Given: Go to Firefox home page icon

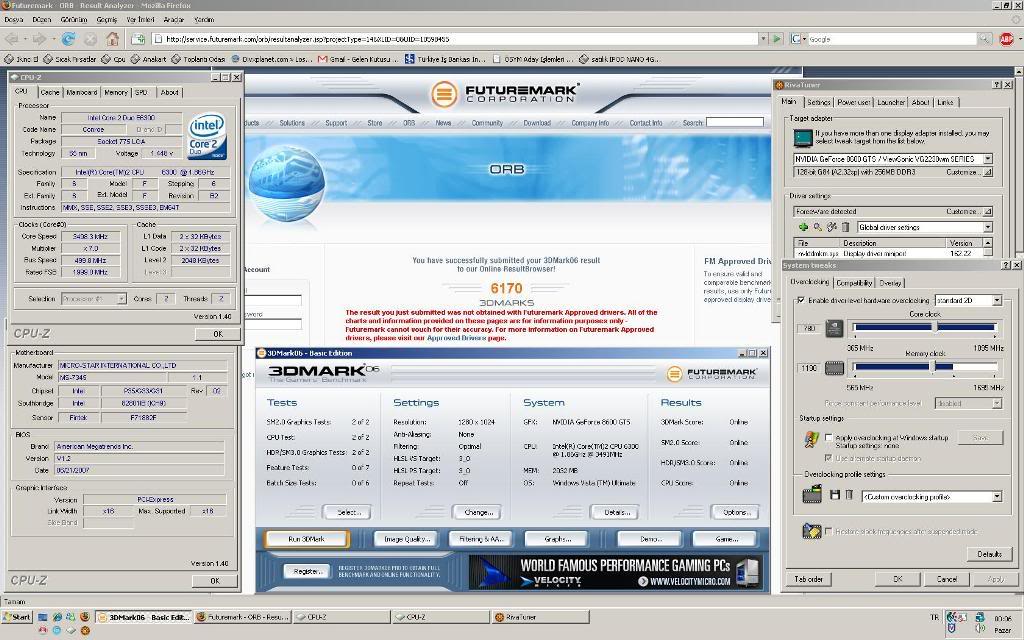Looking at the screenshot, I should (x=112, y=39).
